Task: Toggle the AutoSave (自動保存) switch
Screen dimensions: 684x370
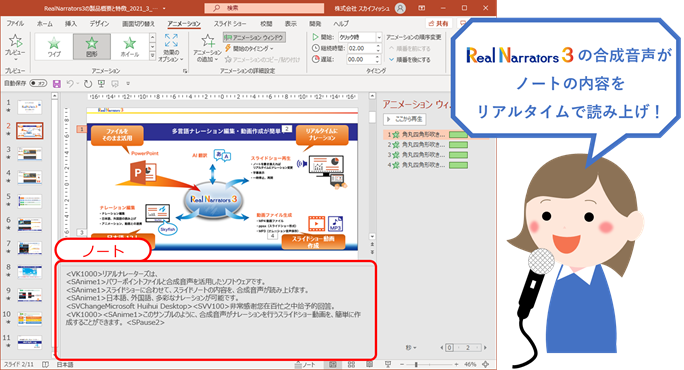Action: (x=38, y=83)
